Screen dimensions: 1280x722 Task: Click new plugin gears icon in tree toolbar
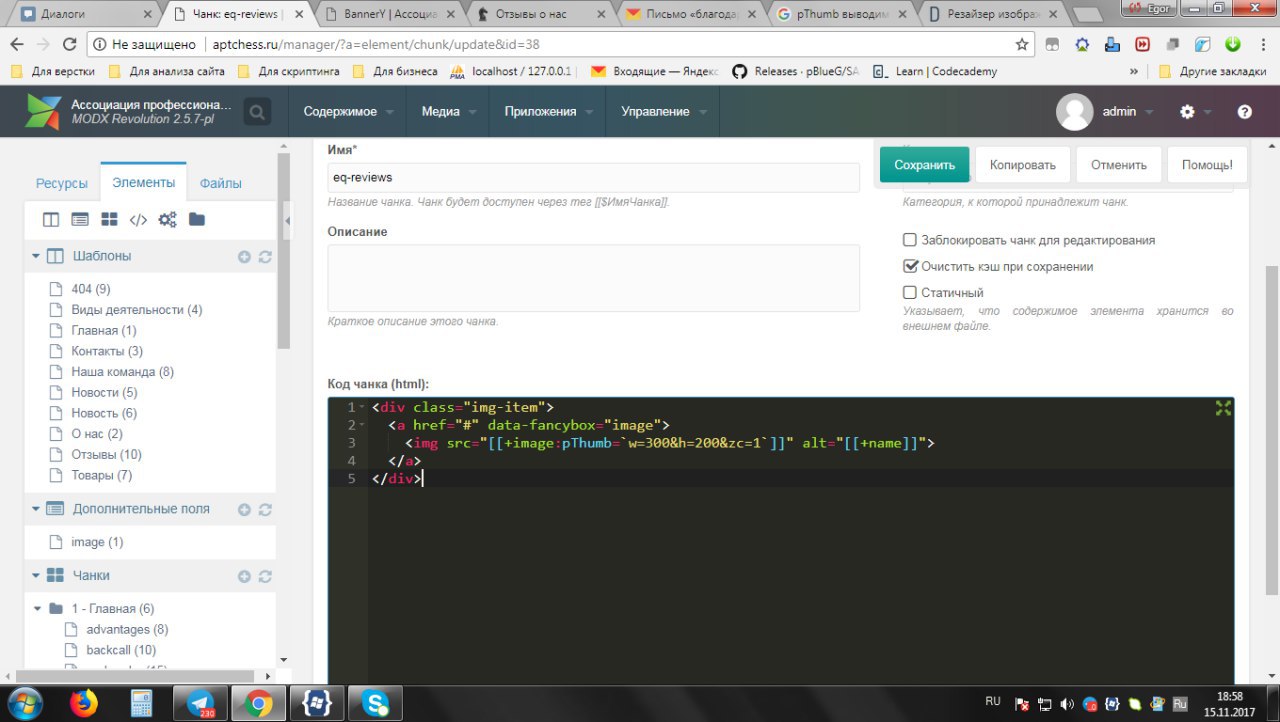[x=167, y=220]
